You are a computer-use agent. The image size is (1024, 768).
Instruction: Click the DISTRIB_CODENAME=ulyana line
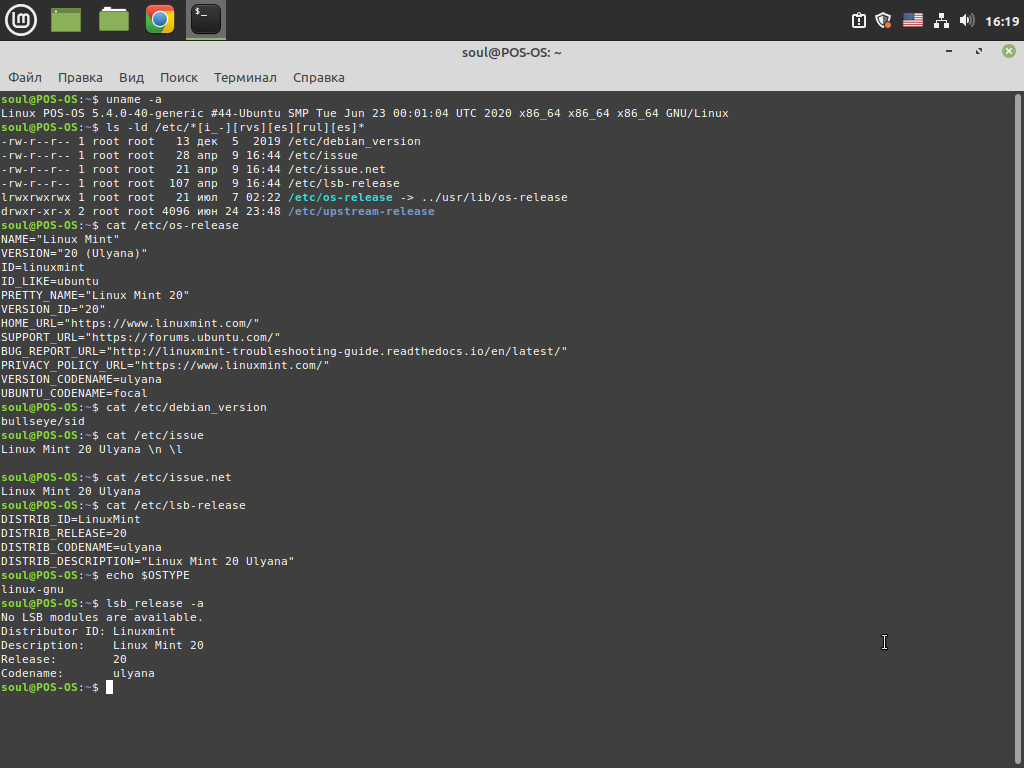(x=81, y=548)
